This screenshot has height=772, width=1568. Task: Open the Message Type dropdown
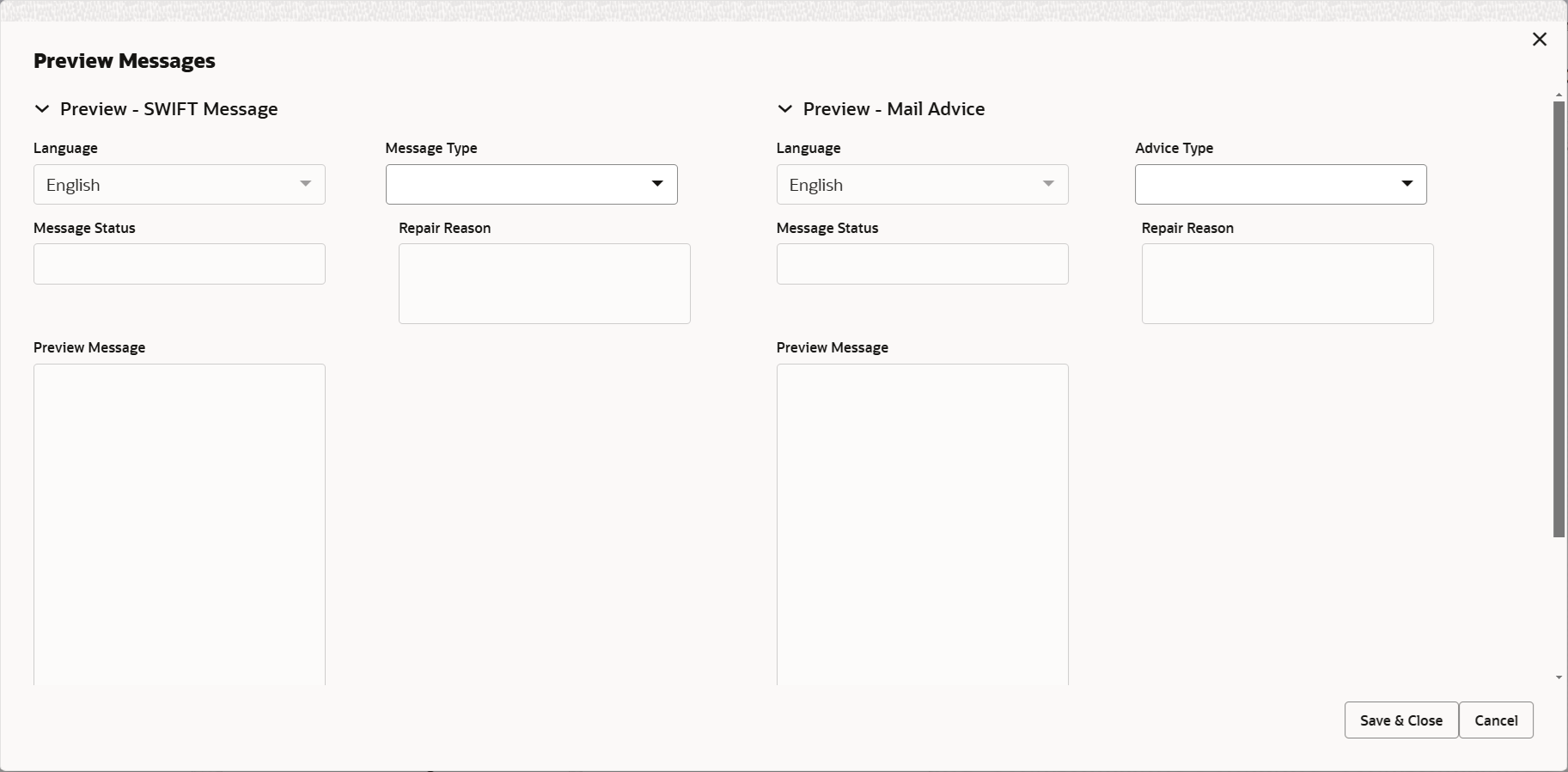[532, 185]
